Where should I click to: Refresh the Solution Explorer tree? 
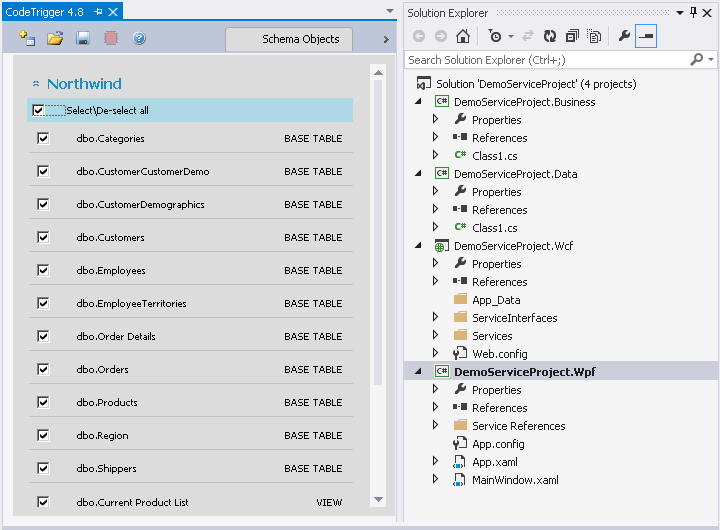[549, 36]
